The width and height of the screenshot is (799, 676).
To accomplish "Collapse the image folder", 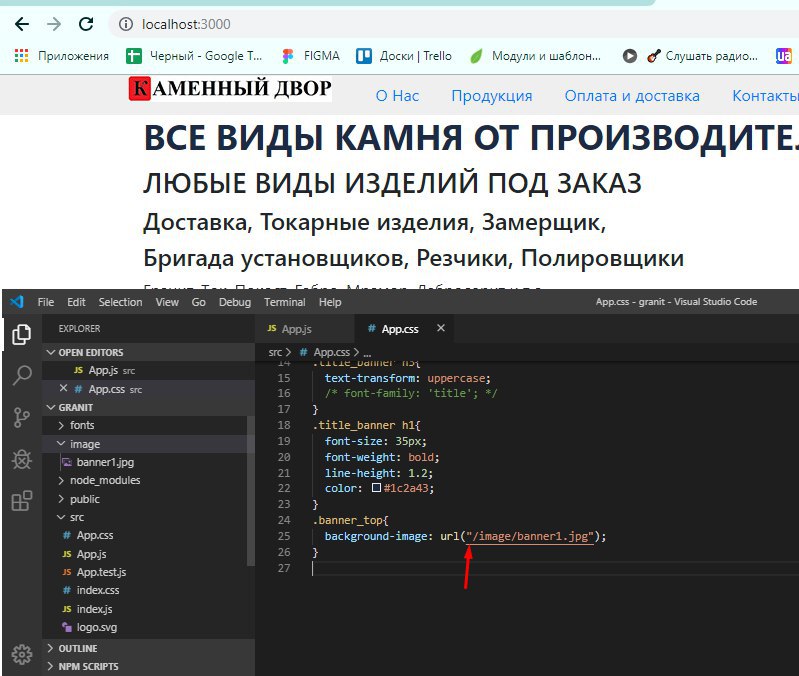I will (145, 444).
